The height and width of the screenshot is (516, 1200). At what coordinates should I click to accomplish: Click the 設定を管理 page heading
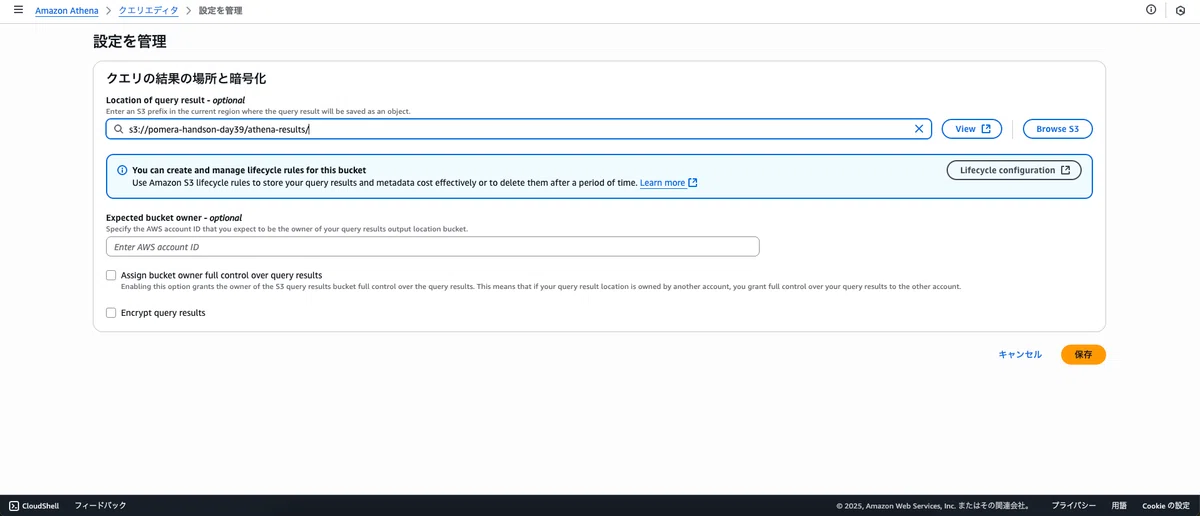[x=130, y=41]
